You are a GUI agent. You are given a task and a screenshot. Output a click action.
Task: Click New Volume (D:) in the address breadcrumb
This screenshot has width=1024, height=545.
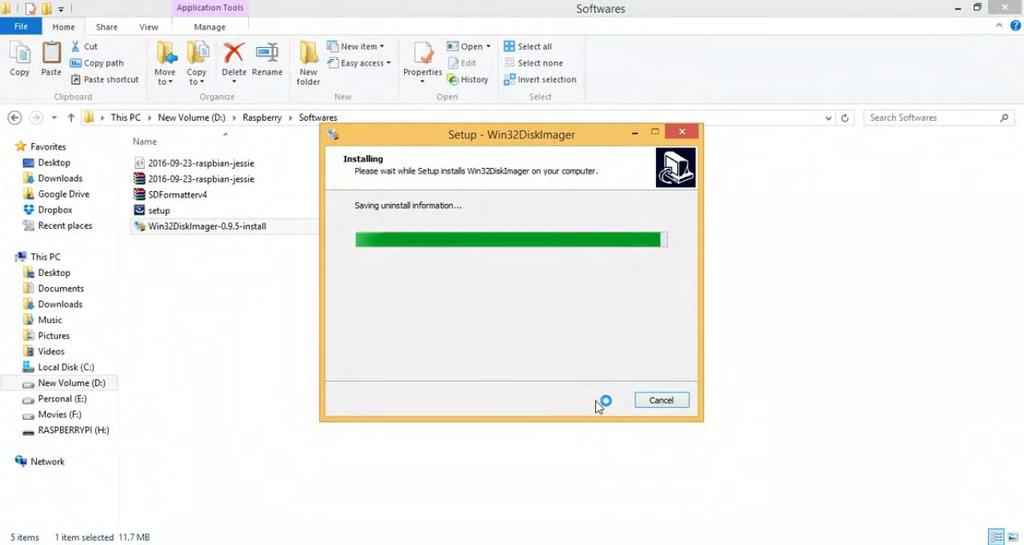191,117
